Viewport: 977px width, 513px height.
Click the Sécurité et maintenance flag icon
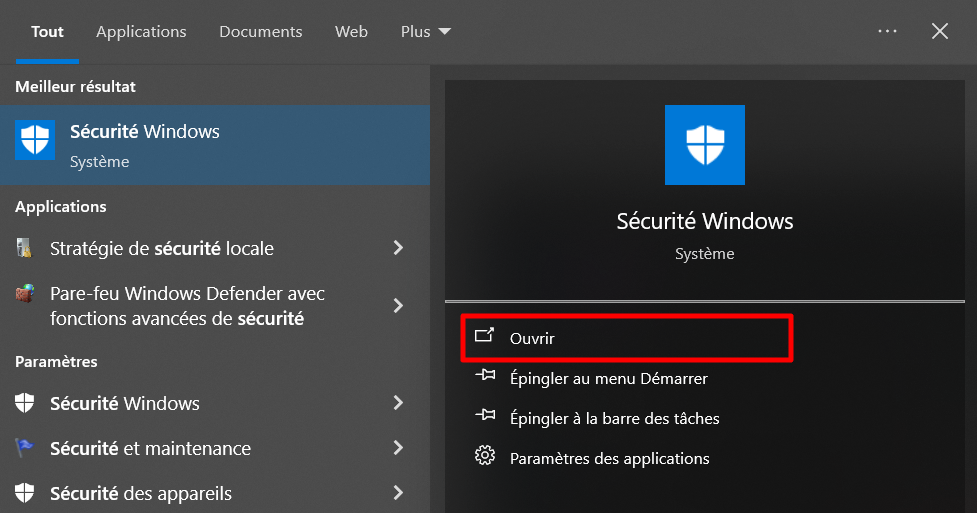click(x=25, y=449)
